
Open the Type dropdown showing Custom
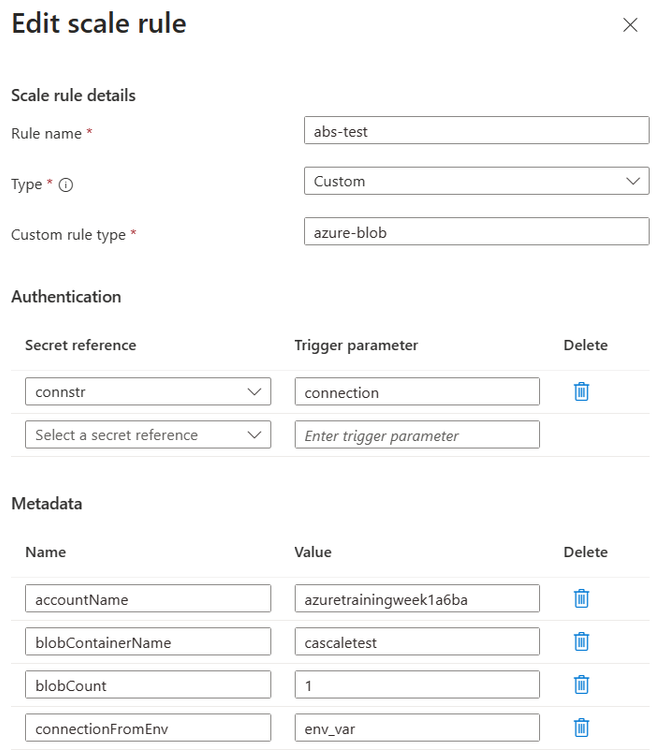[476, 181]
